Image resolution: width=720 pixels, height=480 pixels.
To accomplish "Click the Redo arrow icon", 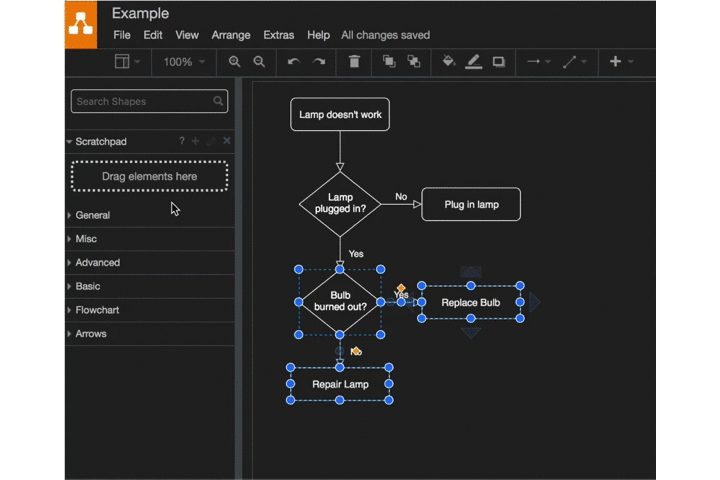I will (x=319, y=62).
